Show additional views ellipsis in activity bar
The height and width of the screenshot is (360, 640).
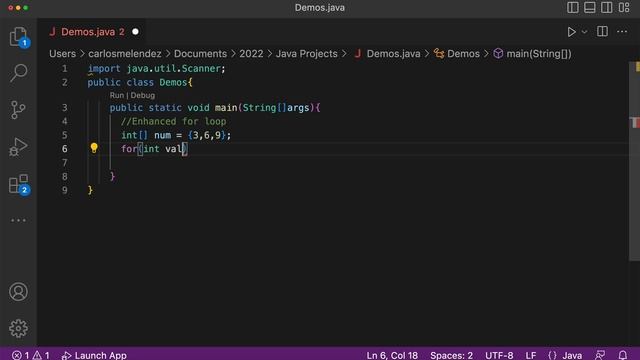(x=18, y=220)
